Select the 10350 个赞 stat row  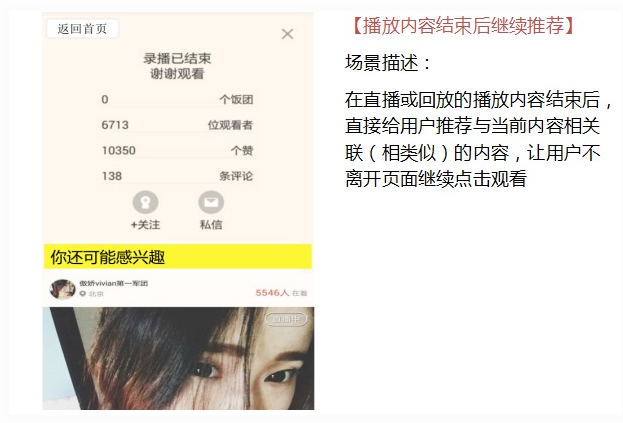coord(177,150)
